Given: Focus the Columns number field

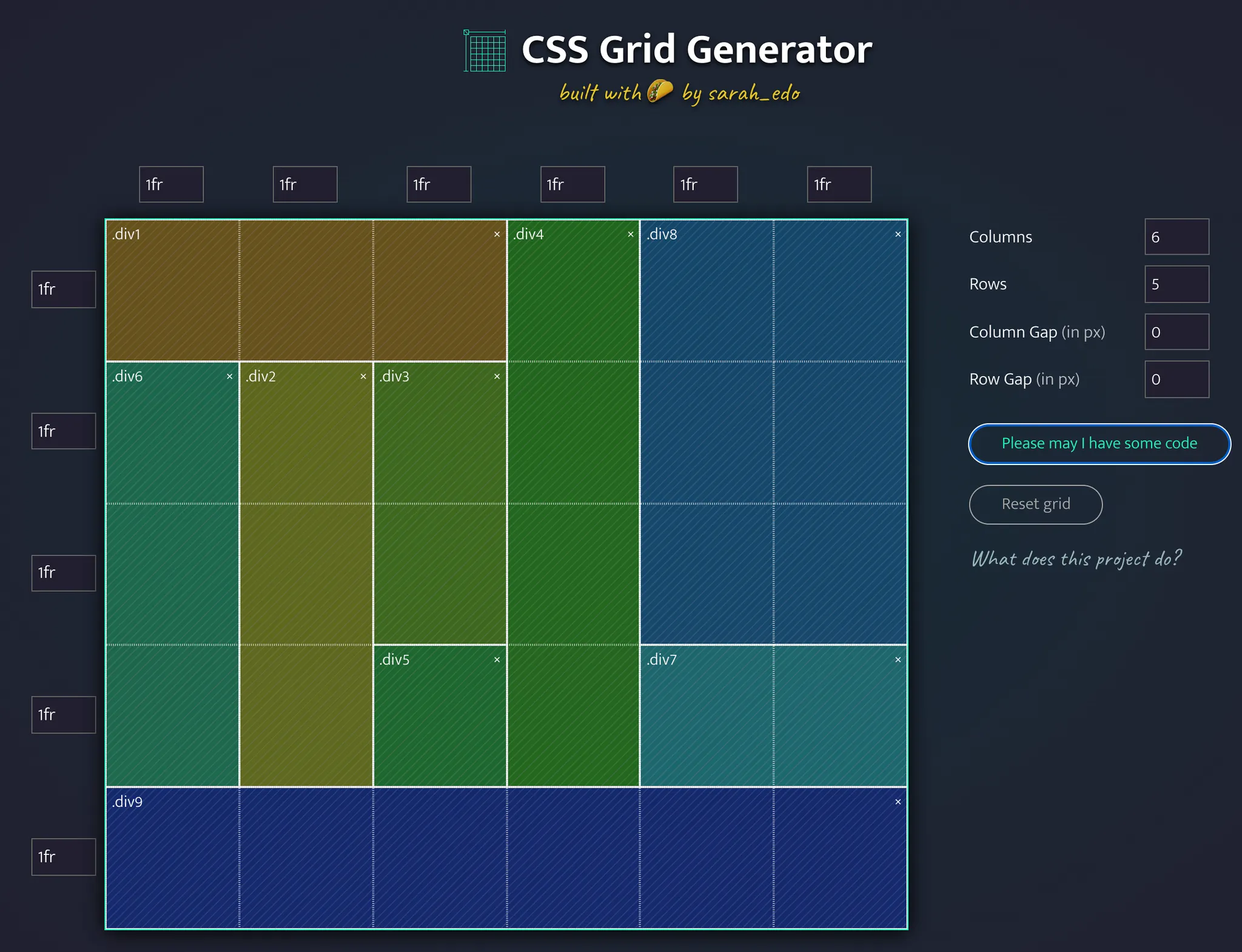Looking at the screenshot, I should (1176, 237).
